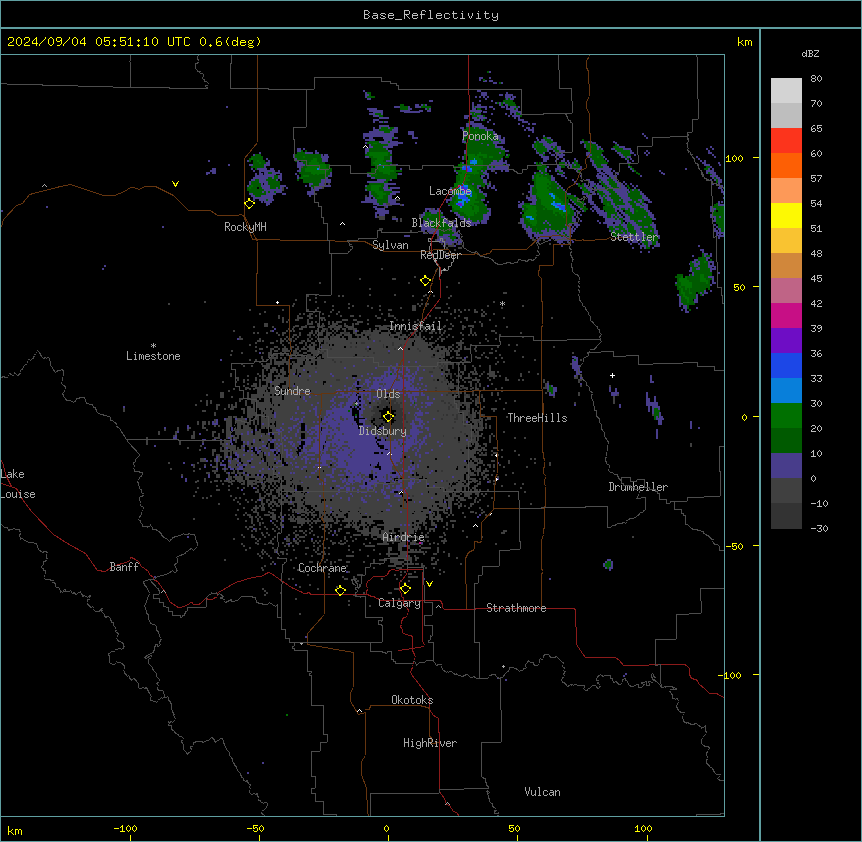Click the dBZ legend heading
862x842 pixels.
(x=810, y=54)
